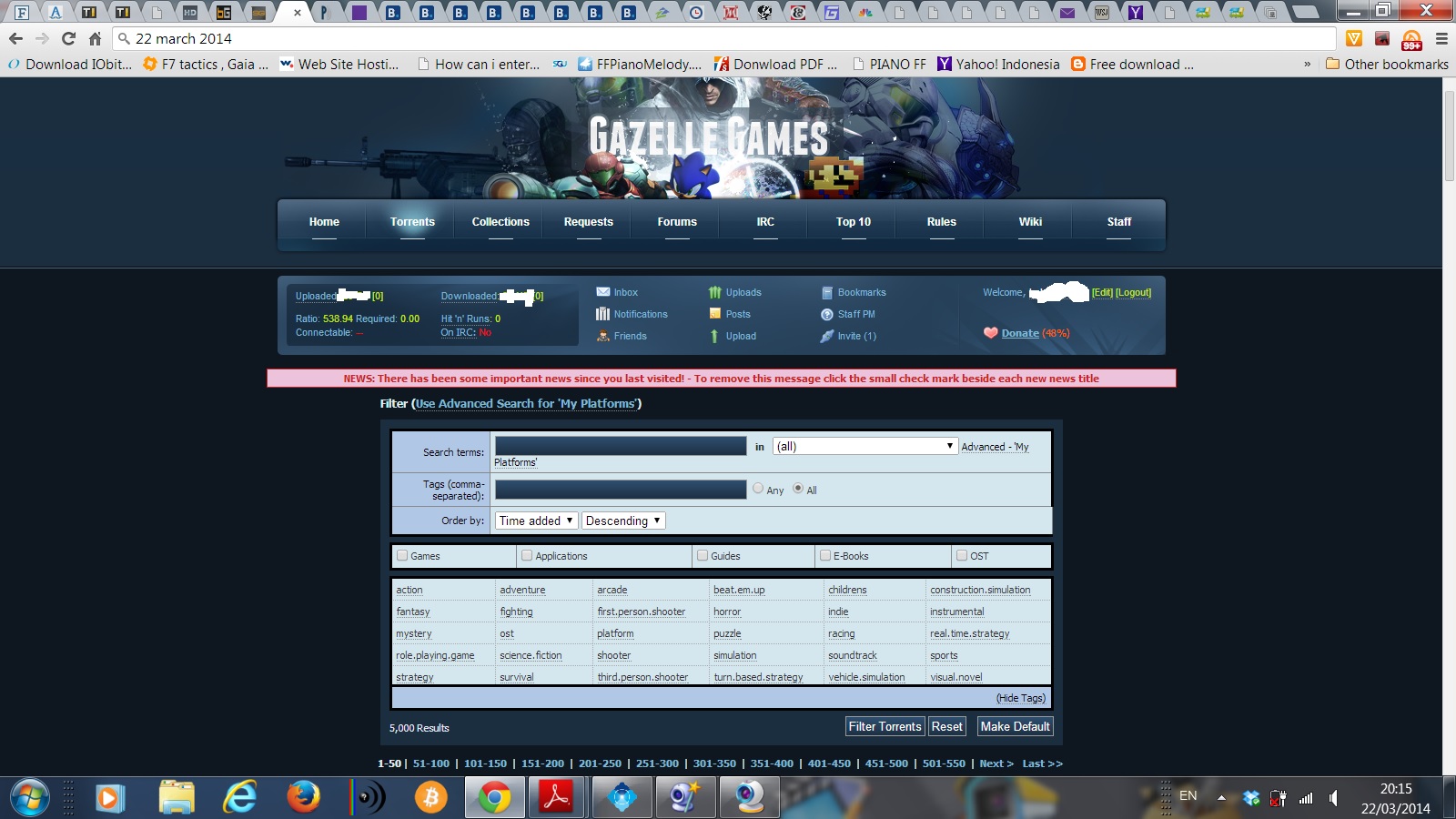Image resolution: width=1456 pixels, height=819 pixels.
Task: Check the OST category checkbox
Action: coord(962,555)
